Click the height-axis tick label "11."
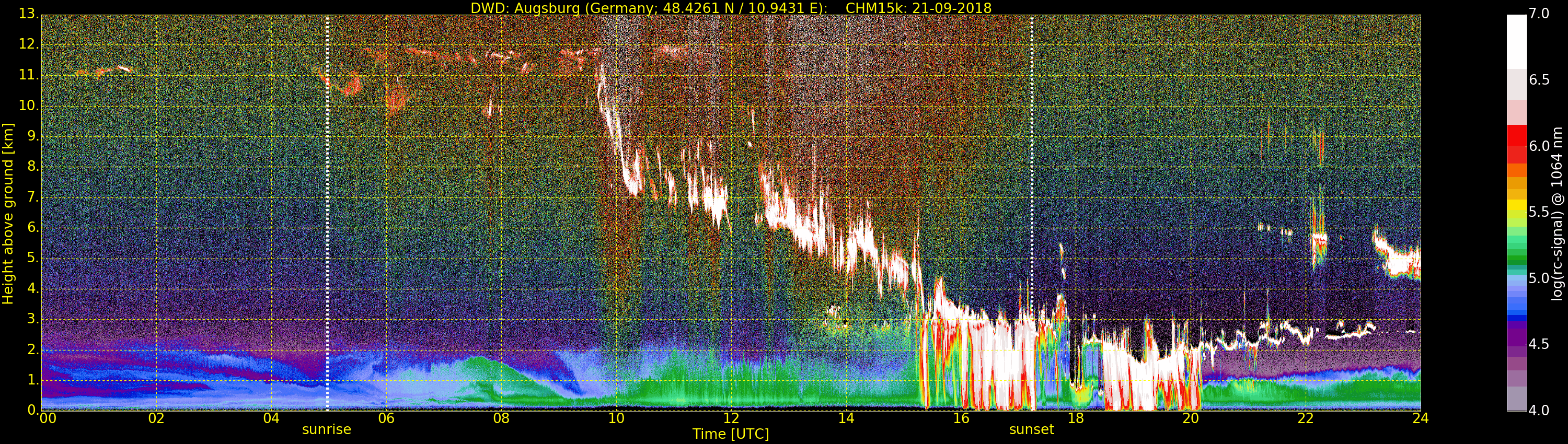 (x=29, y=75)
